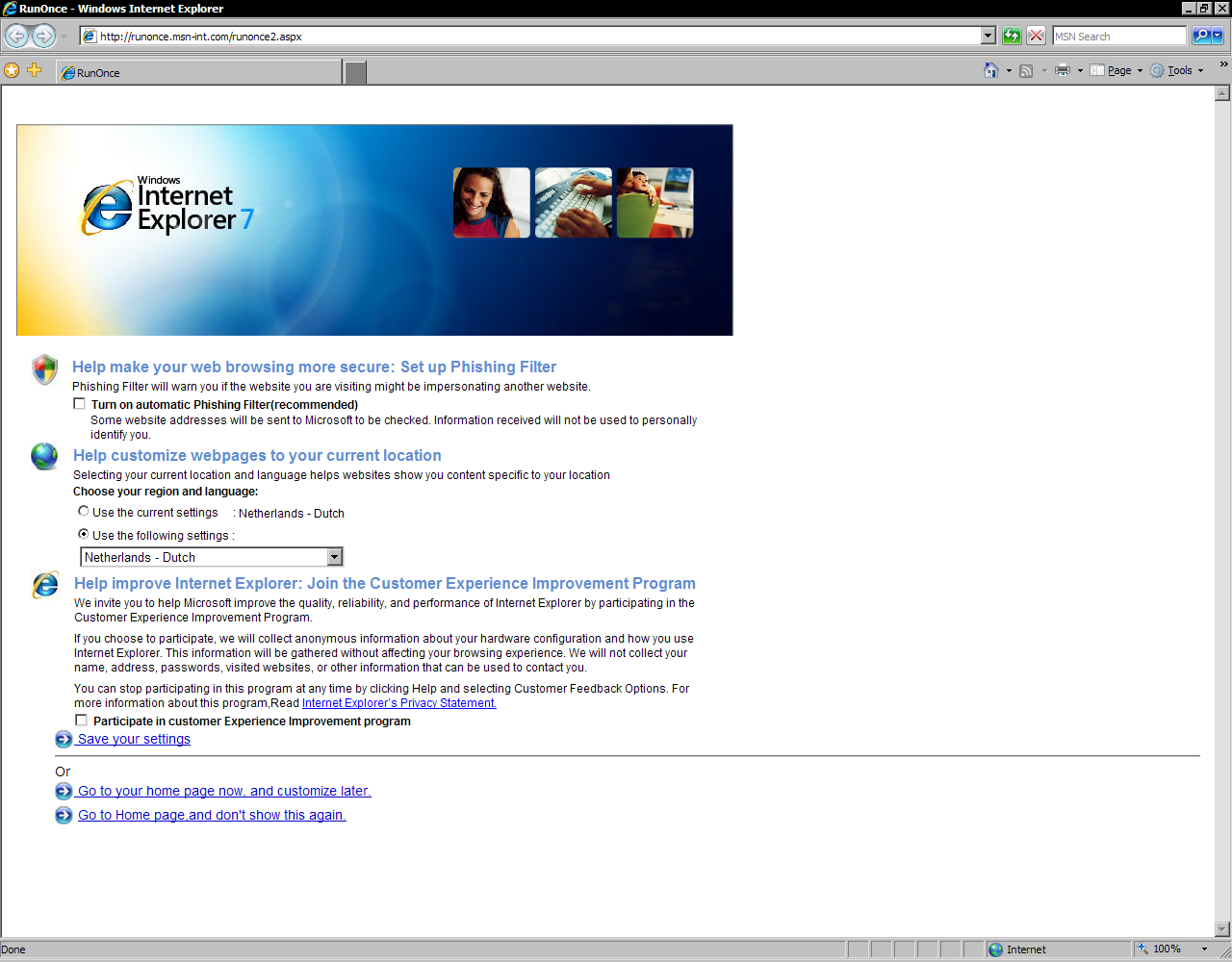This screenshot has width=1232, height=962.
Task: Click the Done status bar text
Action: click(13, 949)
